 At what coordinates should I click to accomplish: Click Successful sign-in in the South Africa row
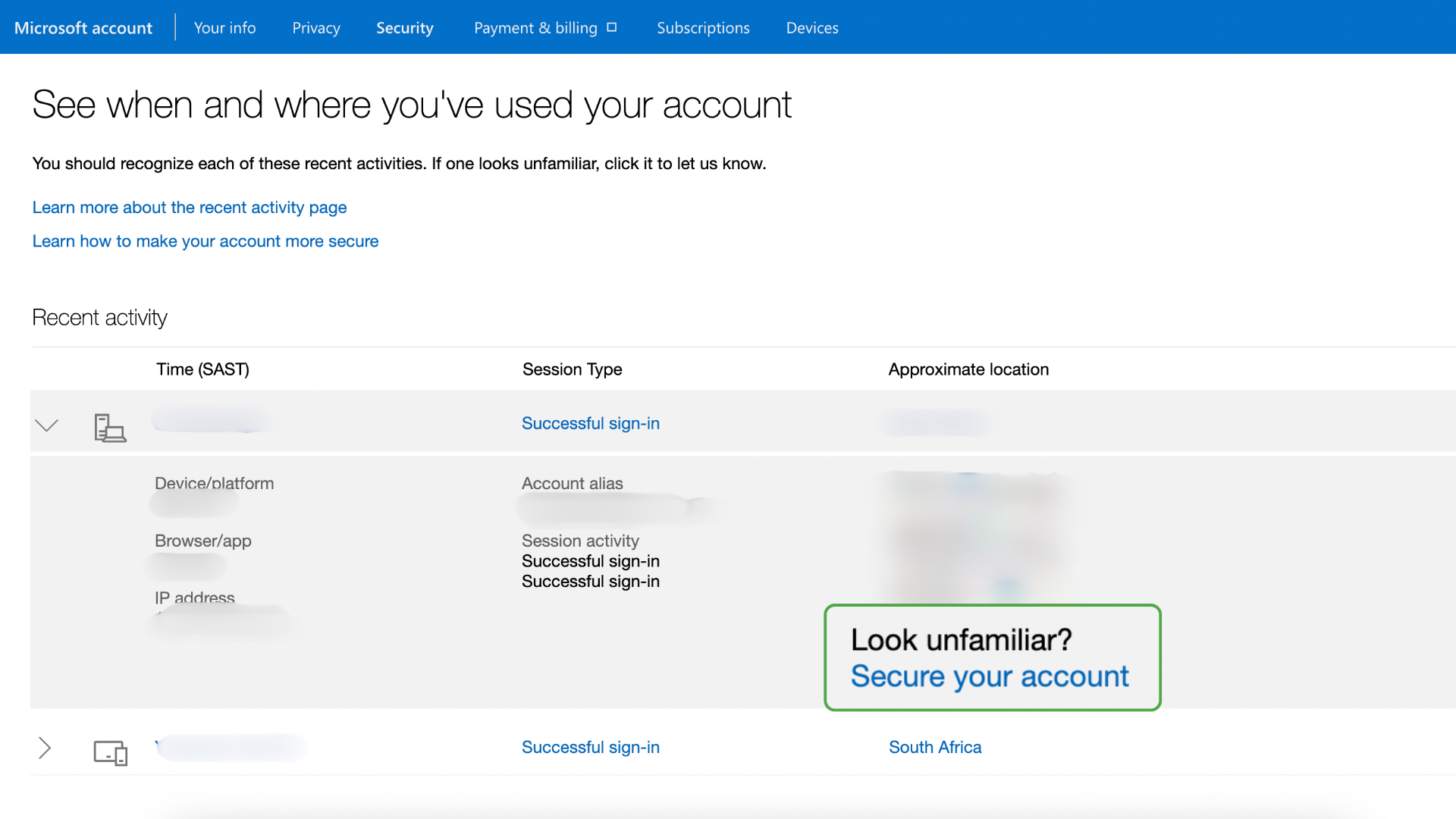click(x=591, y=747)
